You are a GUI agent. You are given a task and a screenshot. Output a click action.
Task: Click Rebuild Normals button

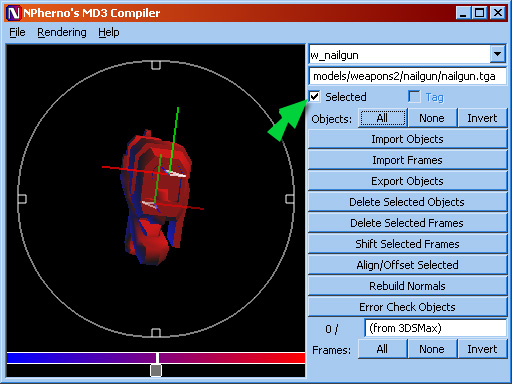(x=407, y=286)
